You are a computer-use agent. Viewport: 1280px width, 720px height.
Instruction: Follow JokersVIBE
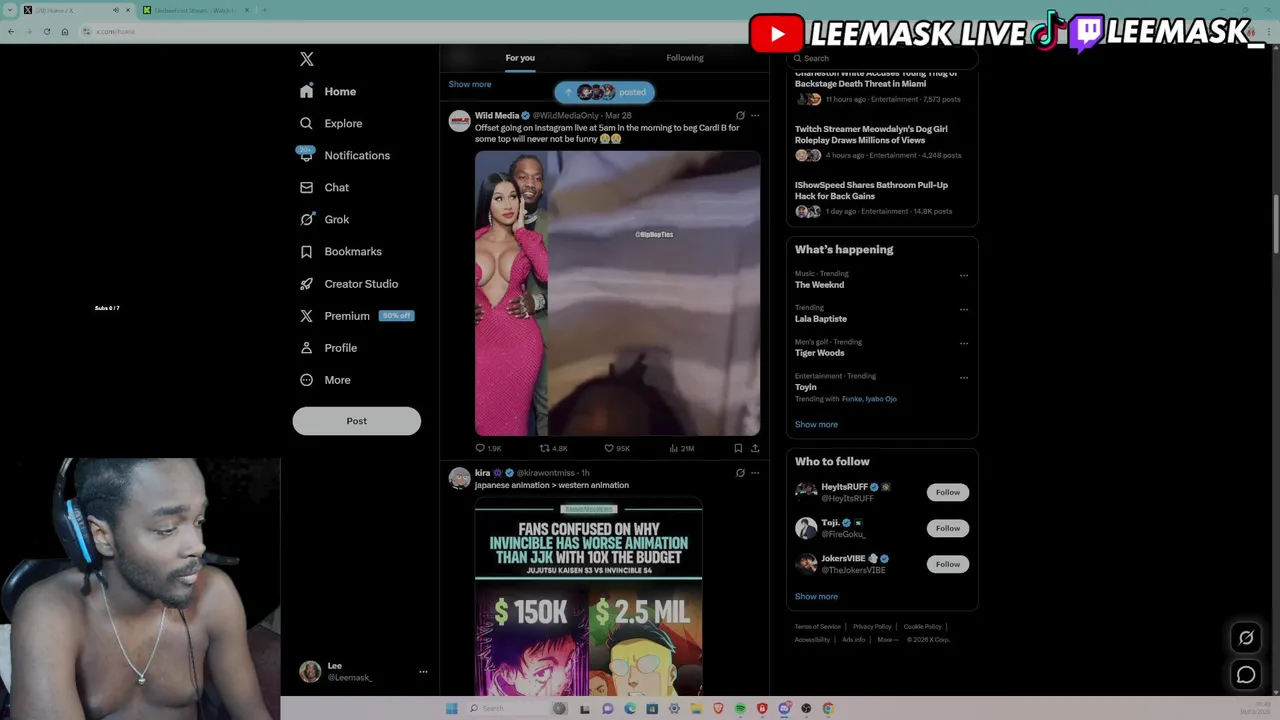point(948,564)
